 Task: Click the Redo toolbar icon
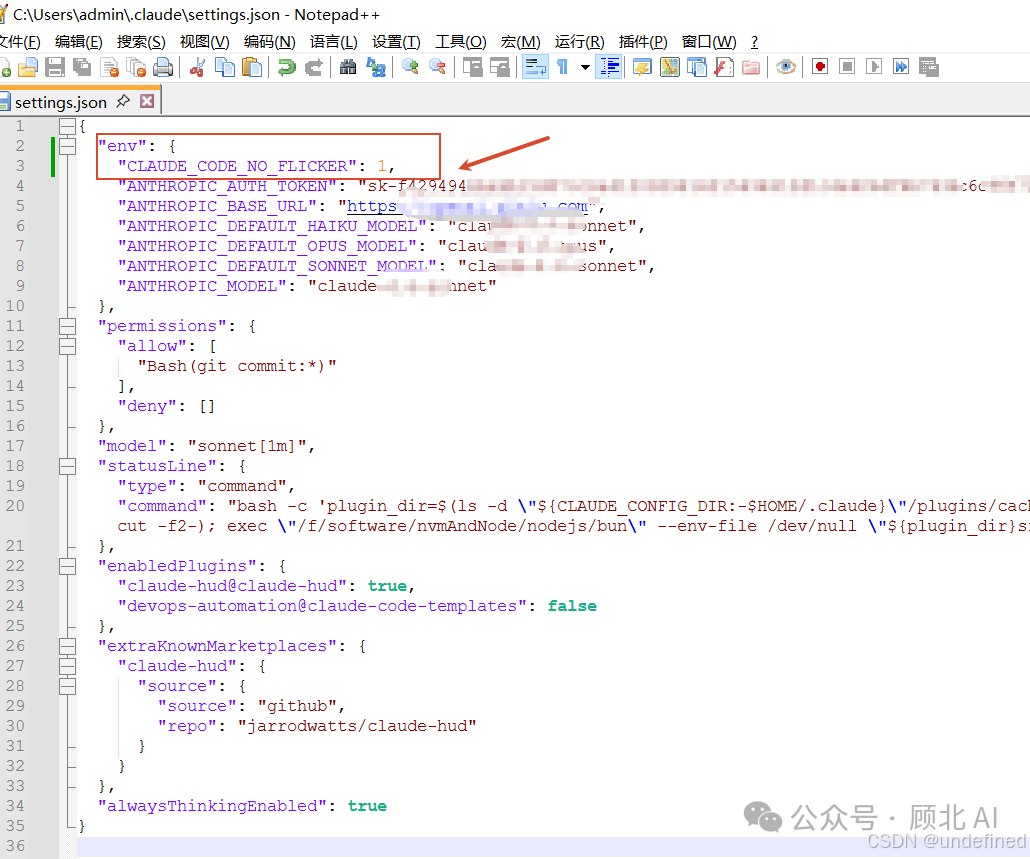point(313,67)
